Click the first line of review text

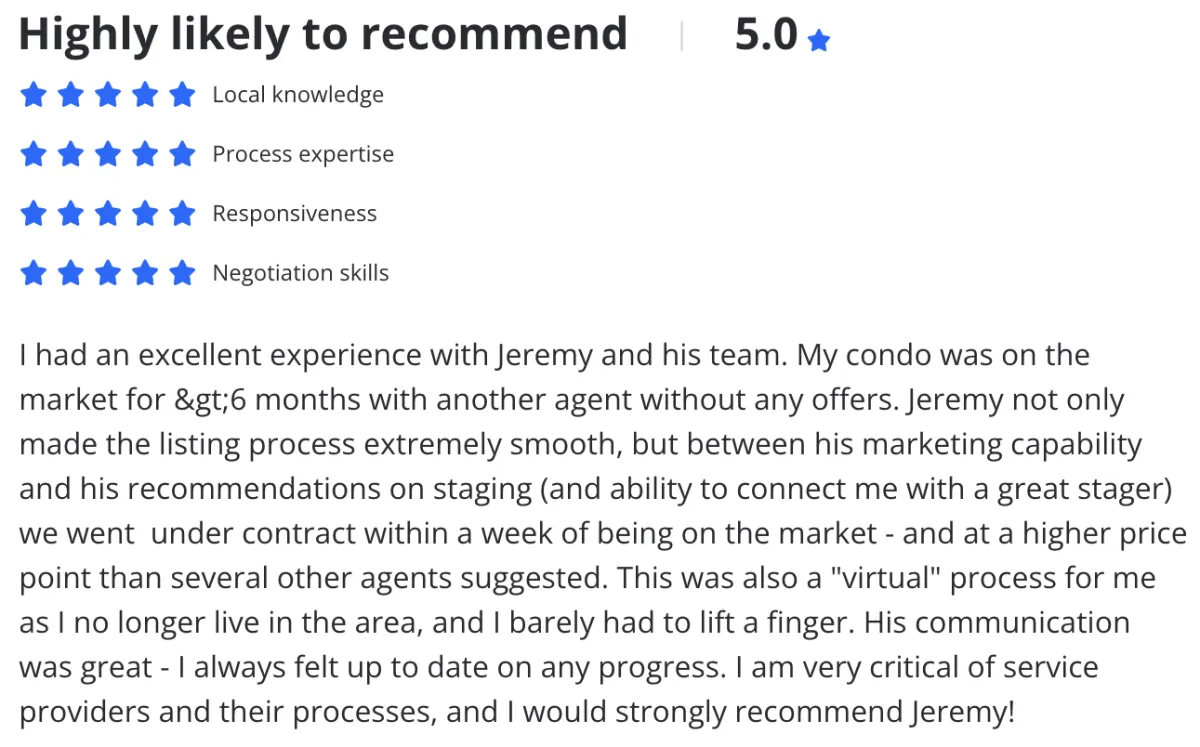coord(555,356)
